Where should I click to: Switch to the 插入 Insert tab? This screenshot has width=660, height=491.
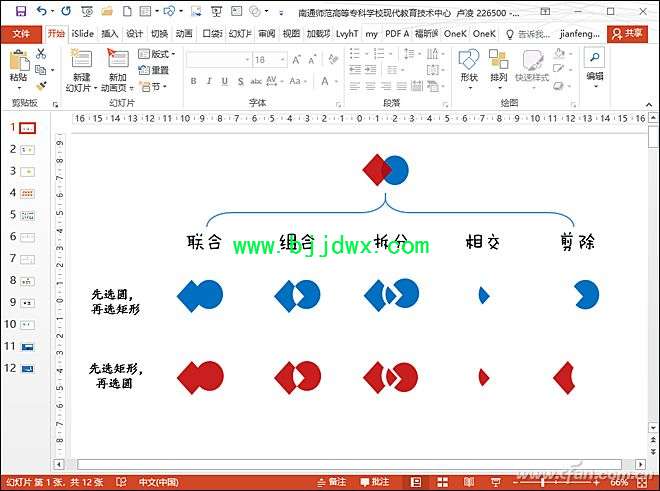pyautogui.click(x=109, y=34)
